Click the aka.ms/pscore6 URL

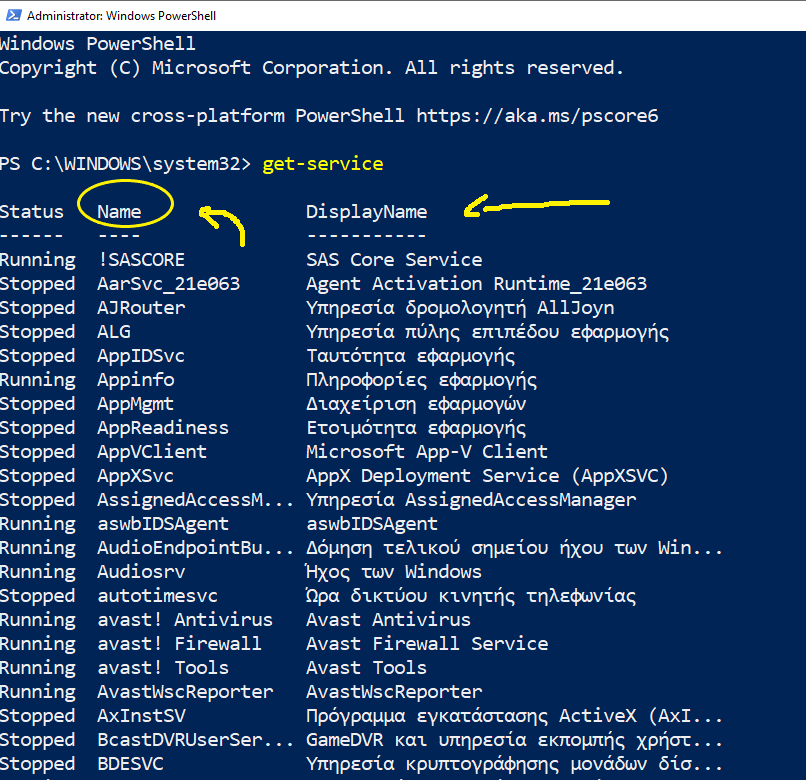(537, 116)
